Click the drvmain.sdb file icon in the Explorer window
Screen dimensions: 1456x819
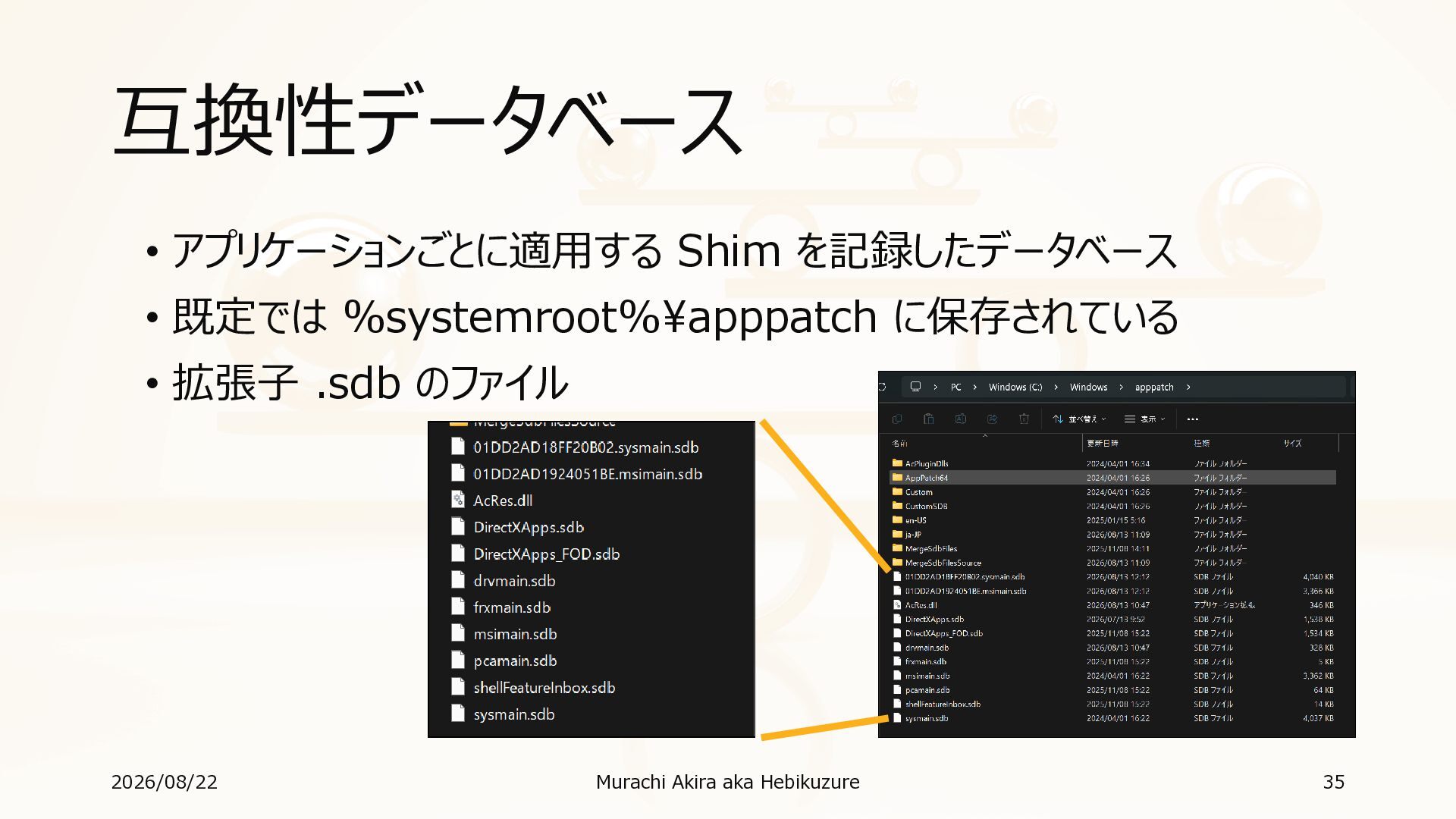897,648
